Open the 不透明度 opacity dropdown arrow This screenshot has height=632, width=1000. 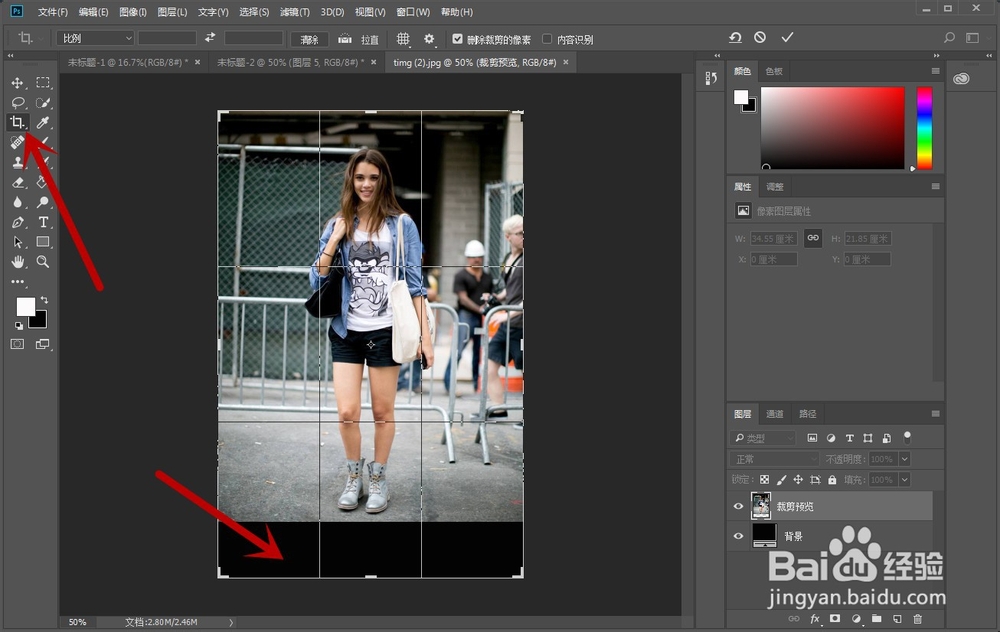click(x=905, y=459)
